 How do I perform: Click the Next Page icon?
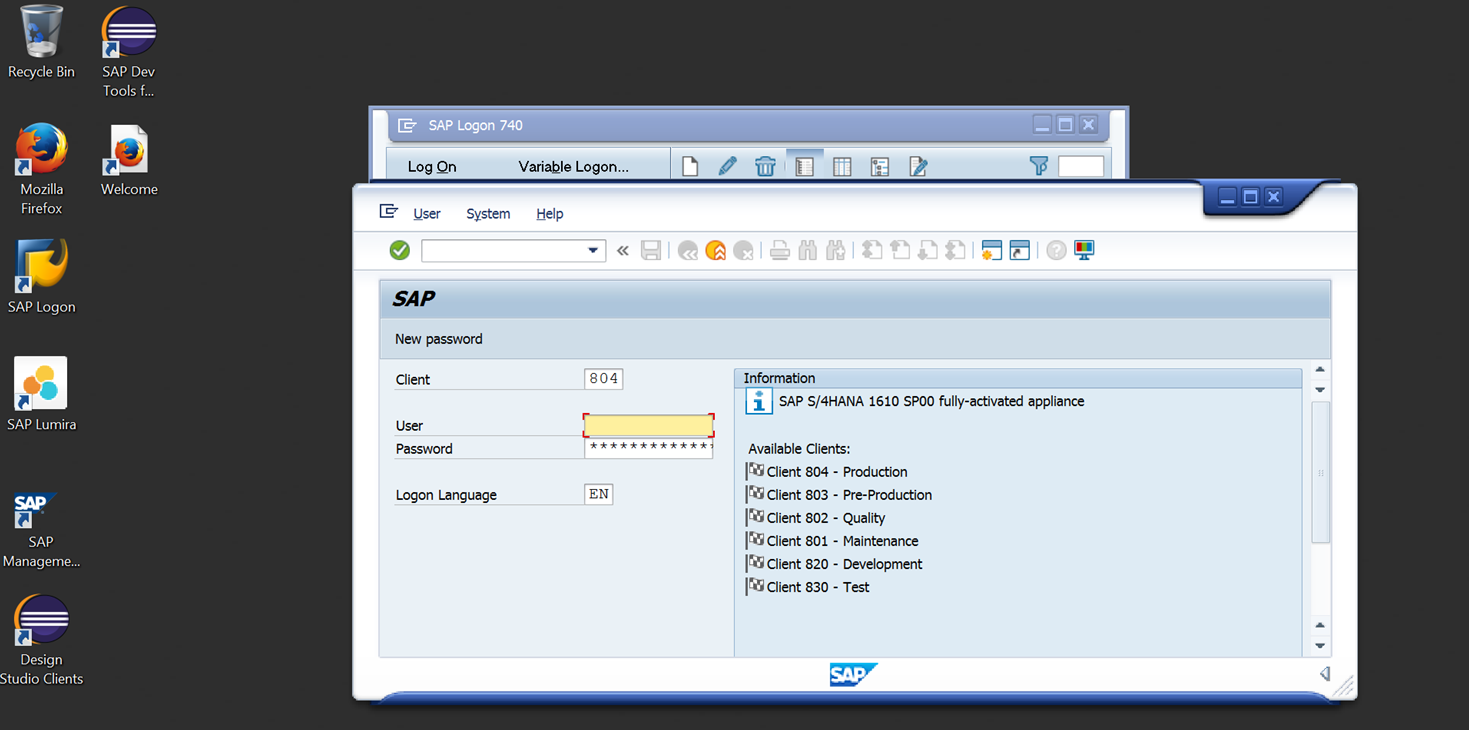coord(928,251)
